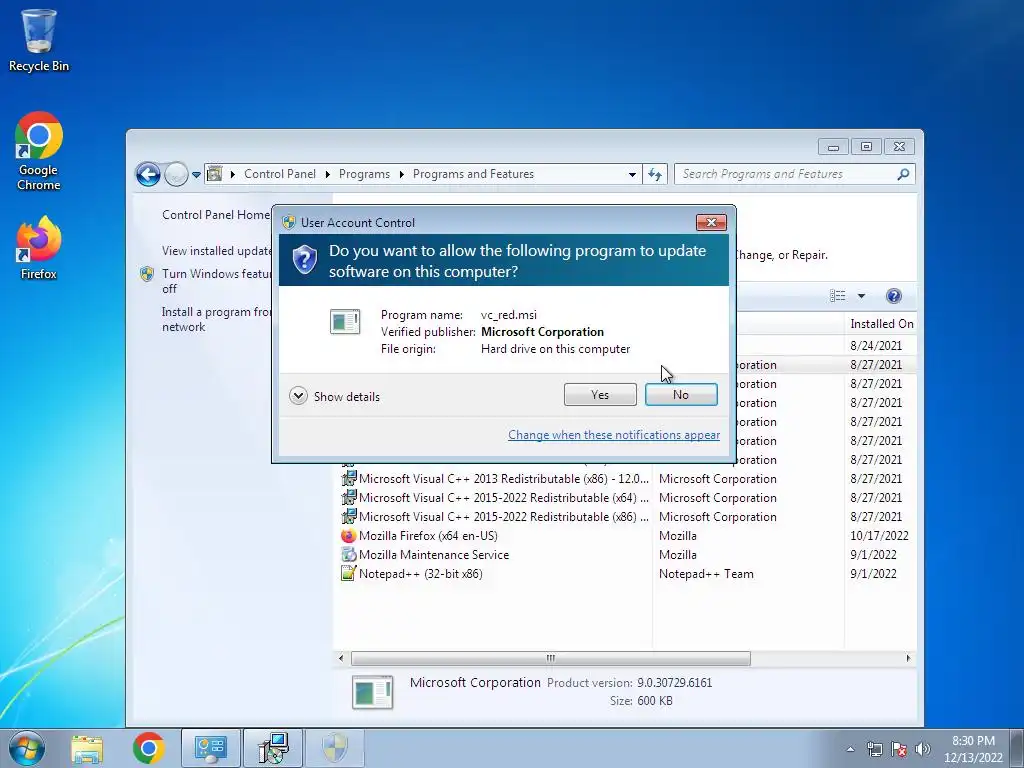The width and height of the screenshot is (1024, 768).
Task: Open Programs and Features help icon
Action: [893, 296]
